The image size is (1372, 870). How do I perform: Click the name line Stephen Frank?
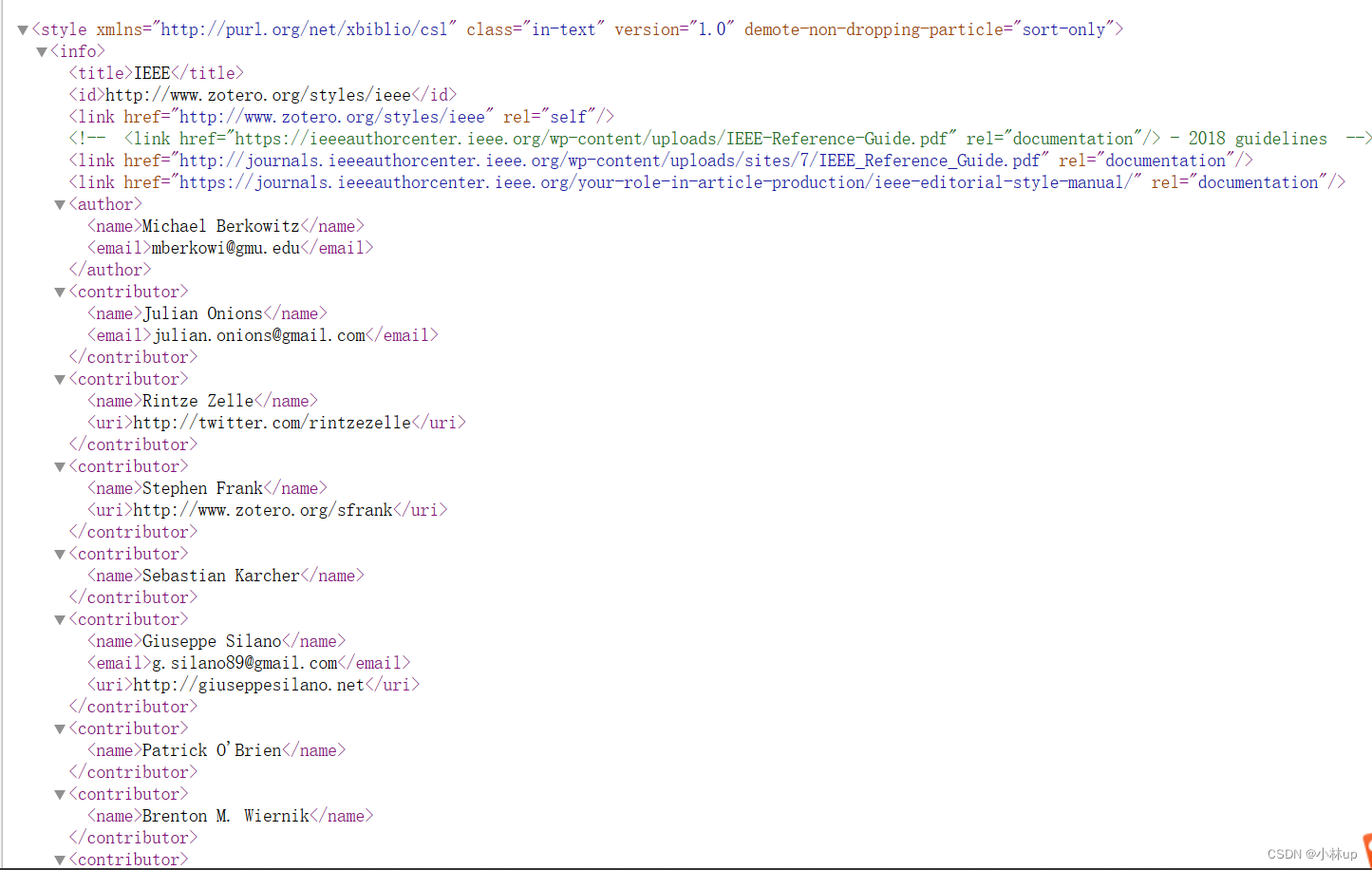click(x=208, y=488)
